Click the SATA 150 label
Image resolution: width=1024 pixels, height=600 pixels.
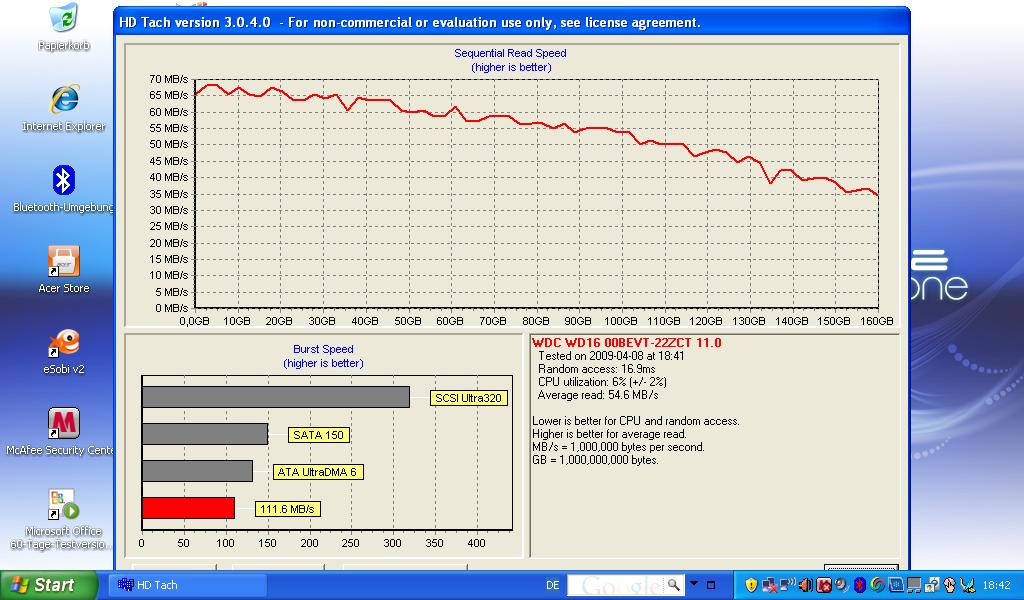coord(318,435)
